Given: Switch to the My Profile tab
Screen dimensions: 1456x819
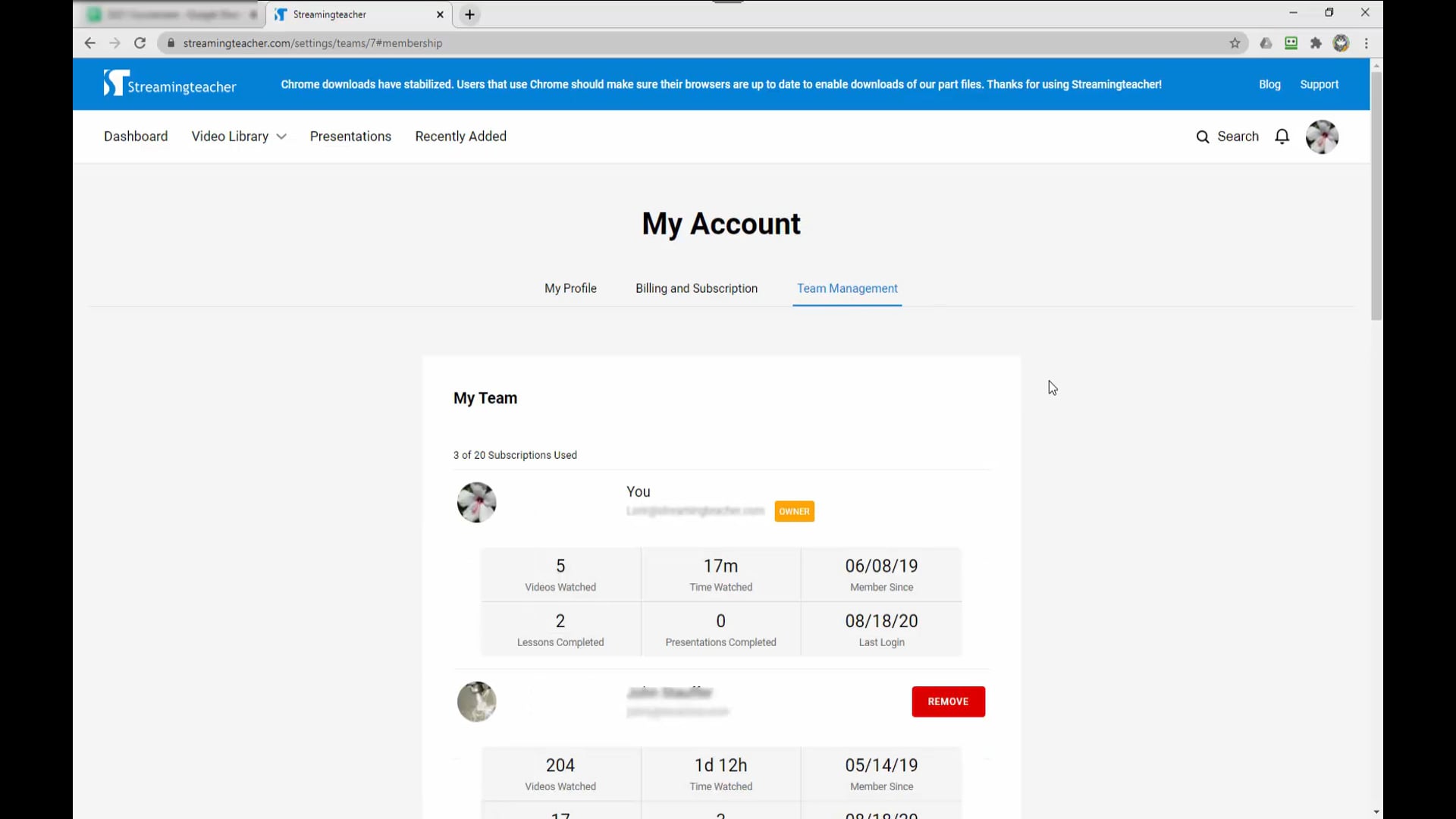Looking at the screenshot, I should (570, 288).
